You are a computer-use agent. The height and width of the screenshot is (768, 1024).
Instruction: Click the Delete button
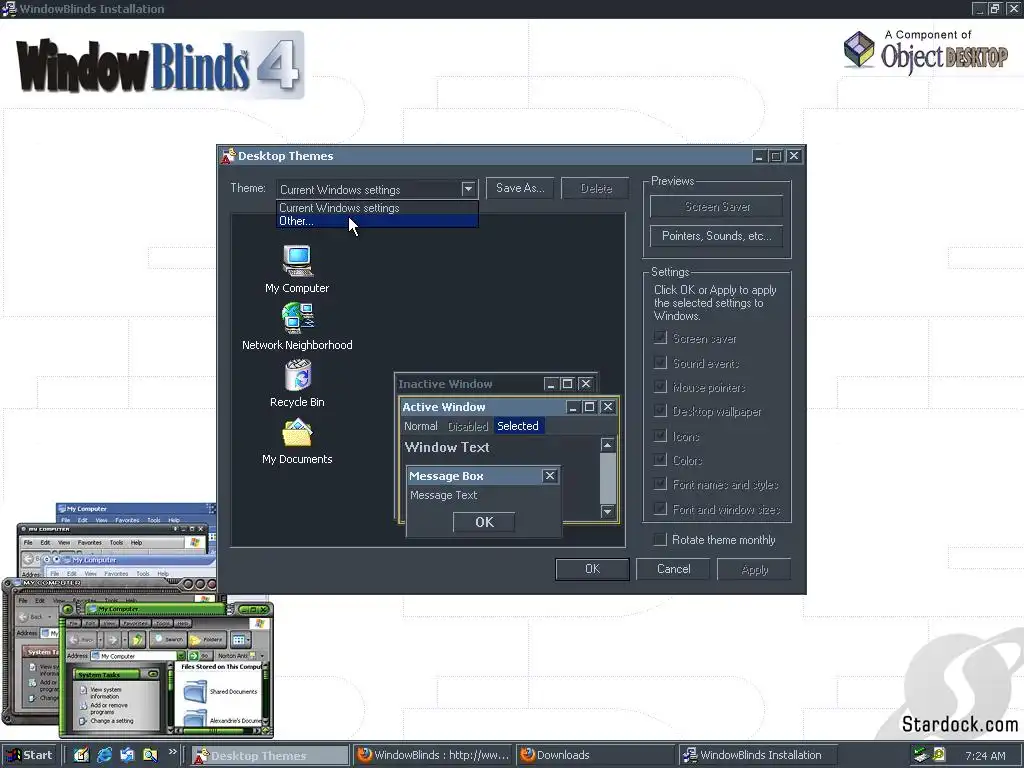point(596,188)
